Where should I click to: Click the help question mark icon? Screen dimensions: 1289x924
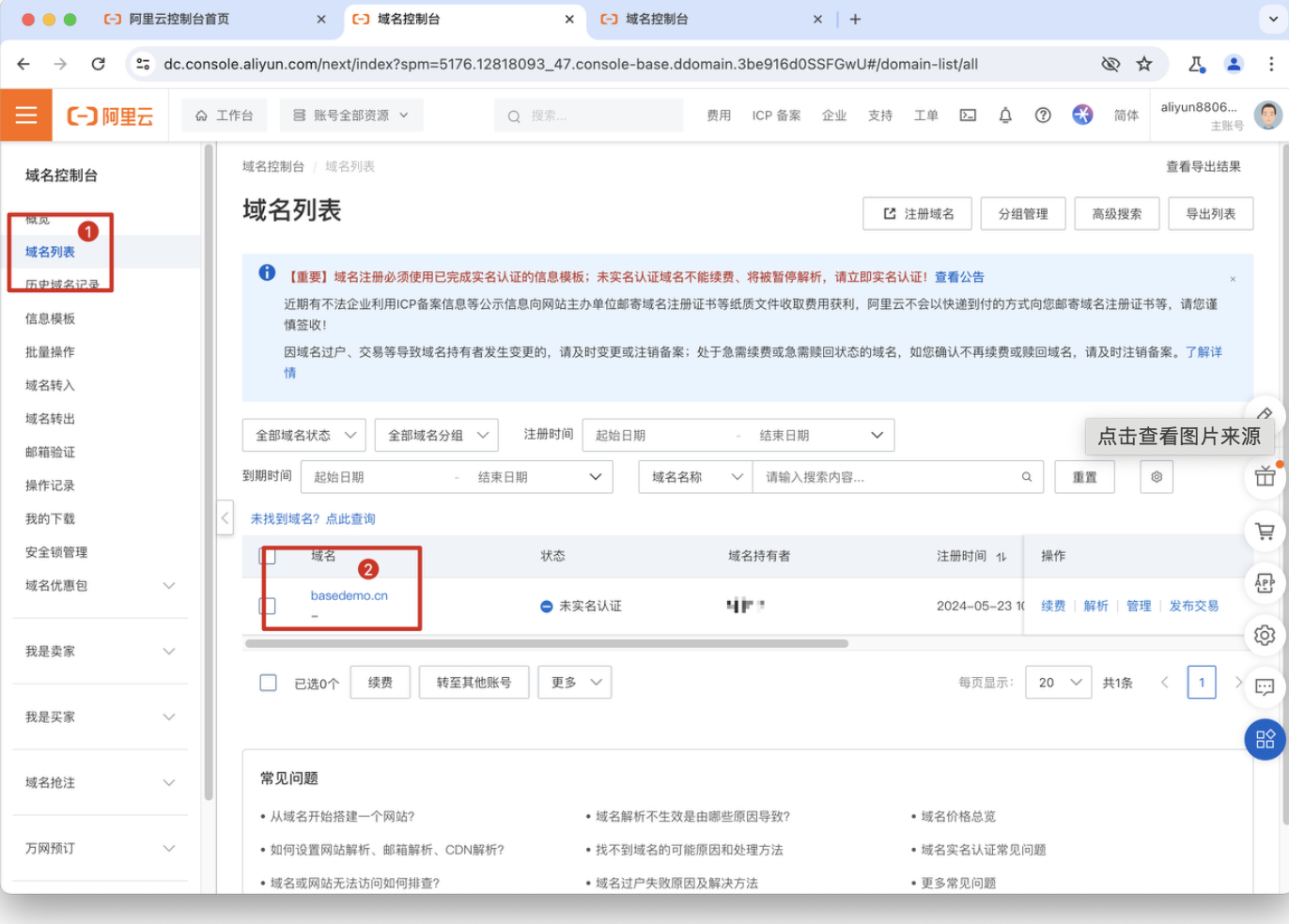click(1043, 115)
